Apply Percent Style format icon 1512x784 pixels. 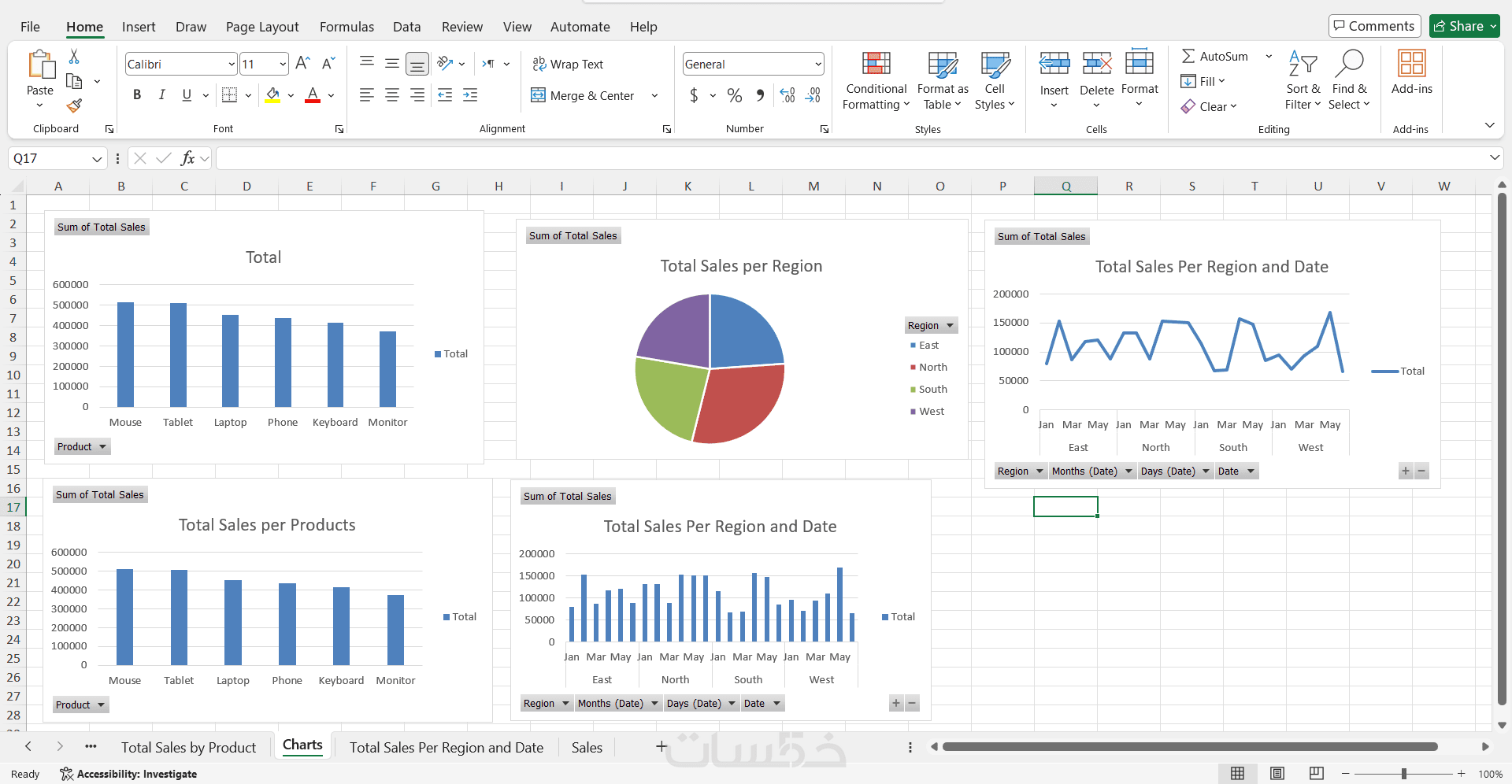[x=735, y=95]
